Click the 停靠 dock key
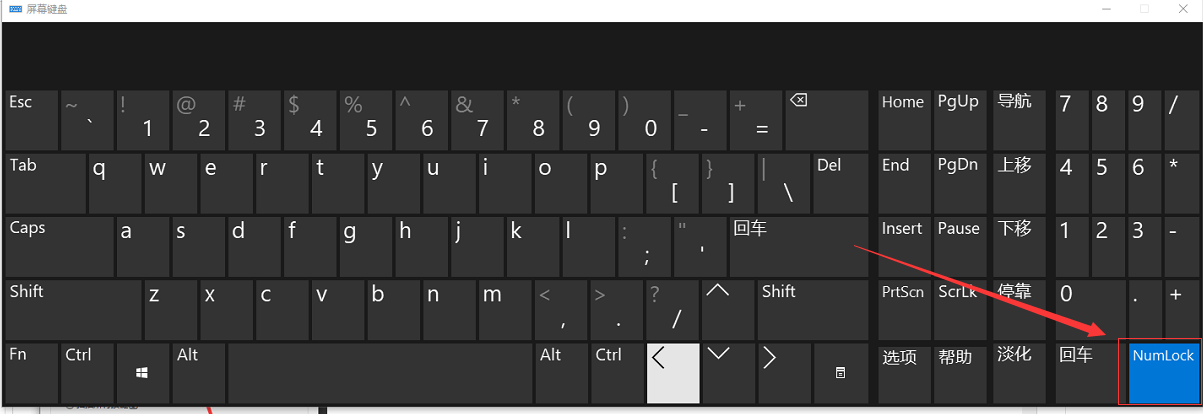 pos(1016,309)
